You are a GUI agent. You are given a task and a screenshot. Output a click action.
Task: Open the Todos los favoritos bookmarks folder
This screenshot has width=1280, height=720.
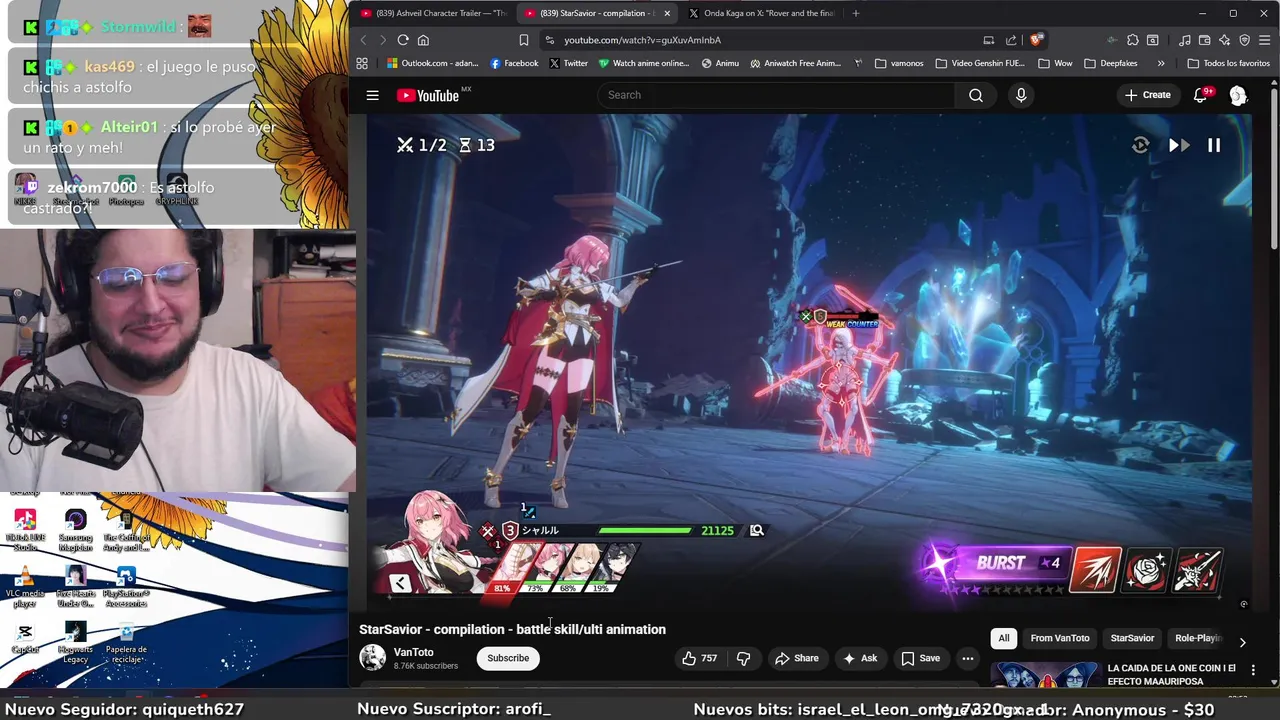pyautogui.click(x=1228, y=63)
